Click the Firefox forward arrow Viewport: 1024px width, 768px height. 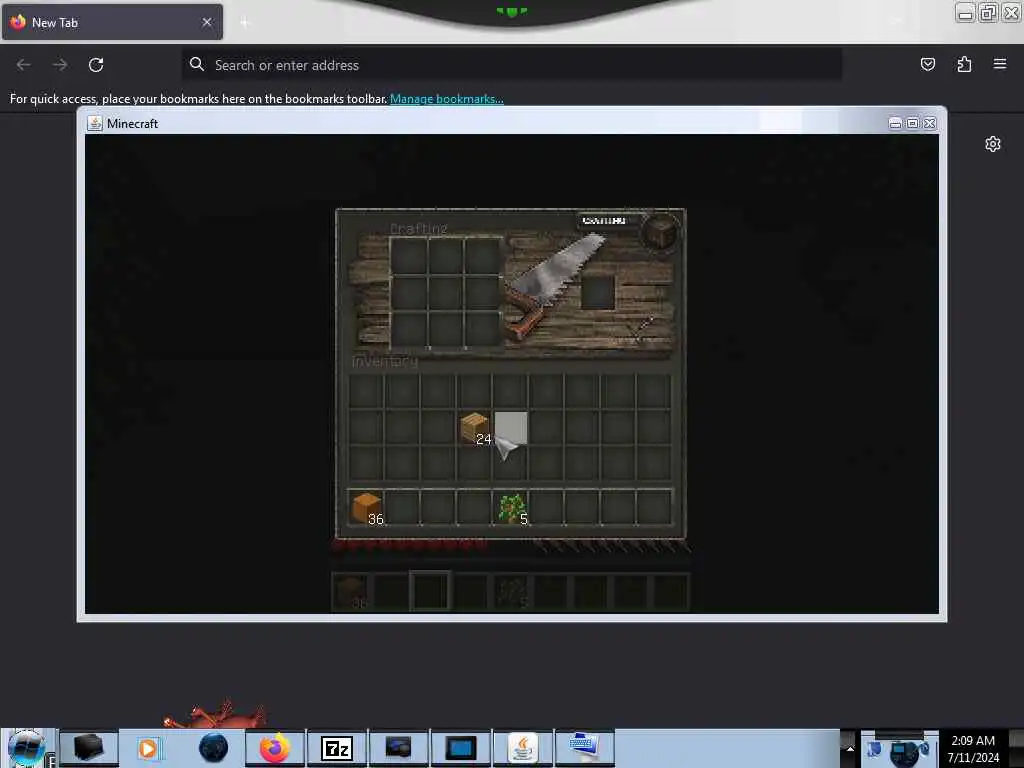pyautogui.click(x=59, y=65)
